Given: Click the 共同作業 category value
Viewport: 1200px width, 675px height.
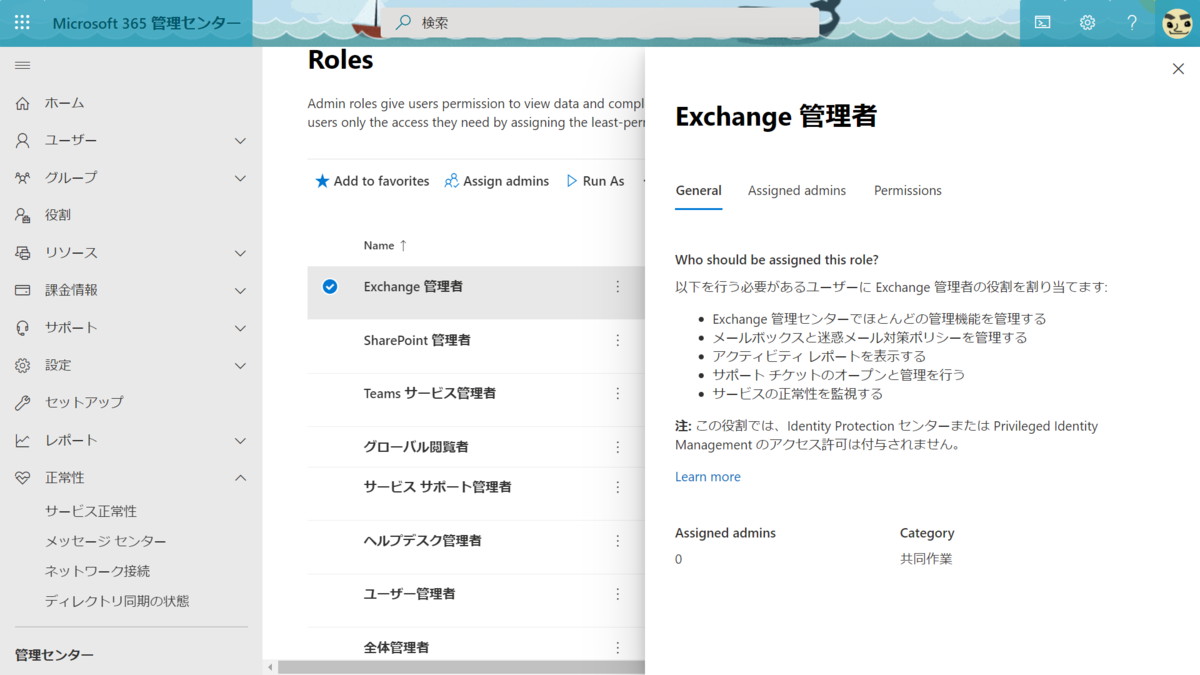Looking at the screenshot, I should click(926, 559).
